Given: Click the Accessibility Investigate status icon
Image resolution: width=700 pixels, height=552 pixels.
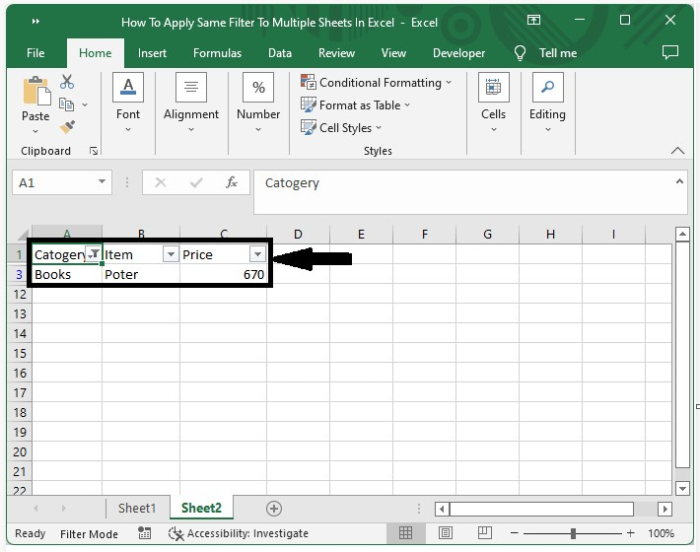Looking at the screenshot, I should pyautogui.click(x=176, y=533).
